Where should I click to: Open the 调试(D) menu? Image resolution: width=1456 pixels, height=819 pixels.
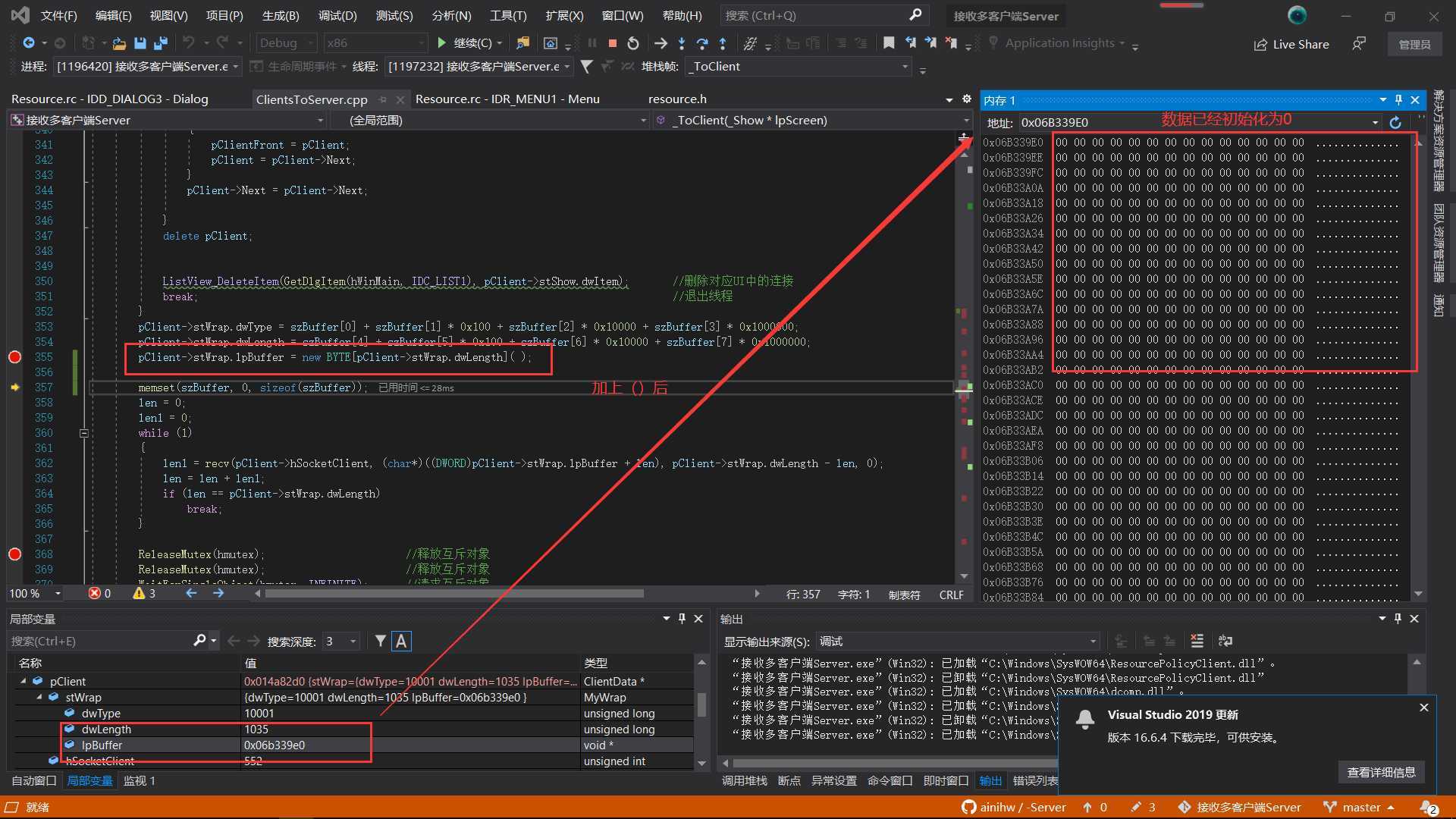point(337,15)
